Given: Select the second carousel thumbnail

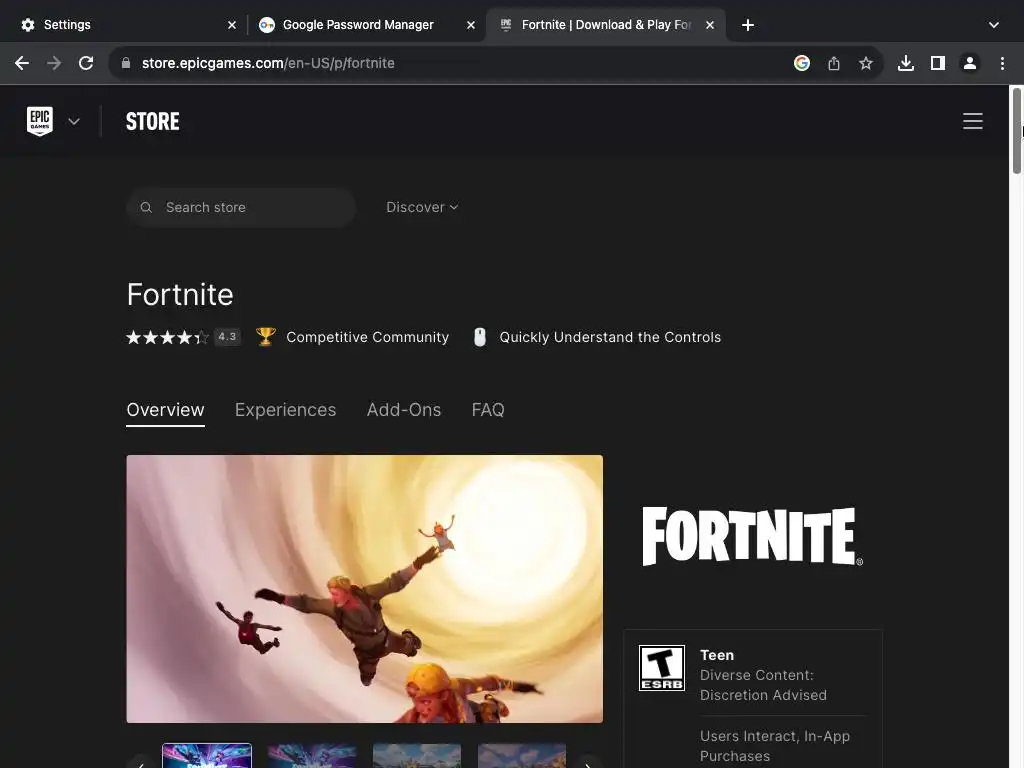Looking at the screenshot, I should tap(312, 756).
